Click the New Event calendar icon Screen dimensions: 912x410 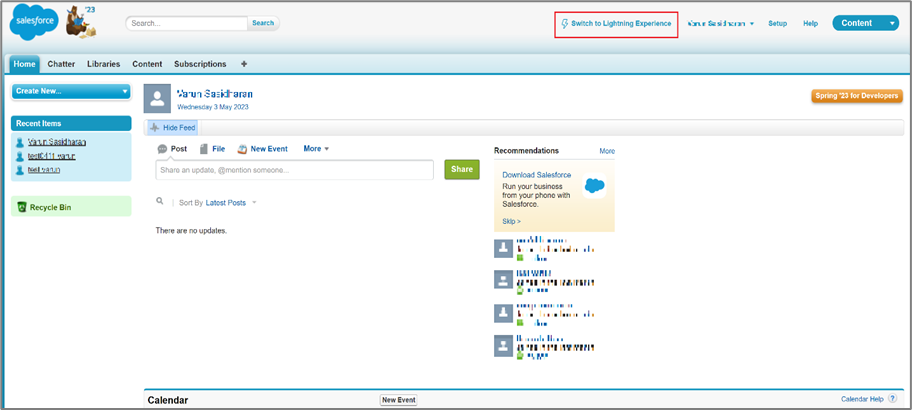(242, 149)
